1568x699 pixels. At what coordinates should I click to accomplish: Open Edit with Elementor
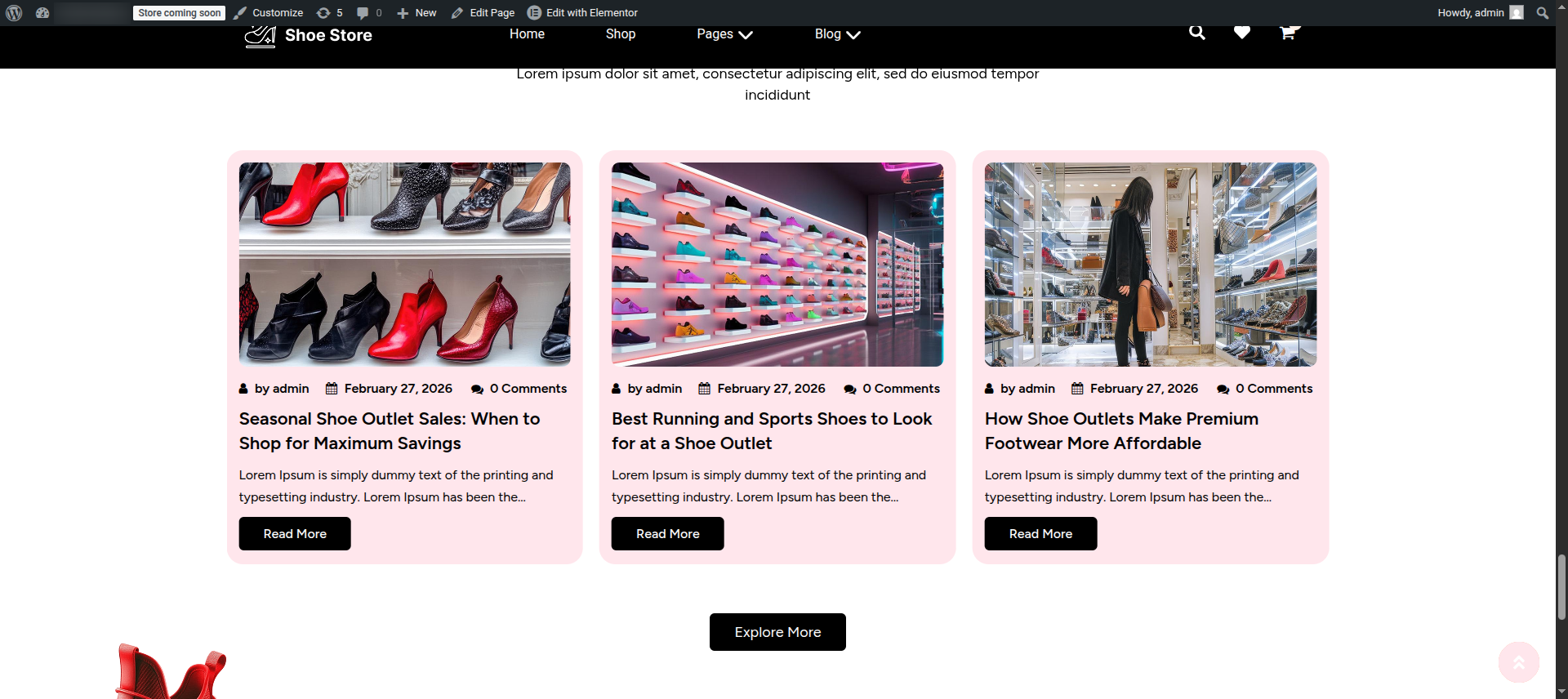[x=582, y=13]
